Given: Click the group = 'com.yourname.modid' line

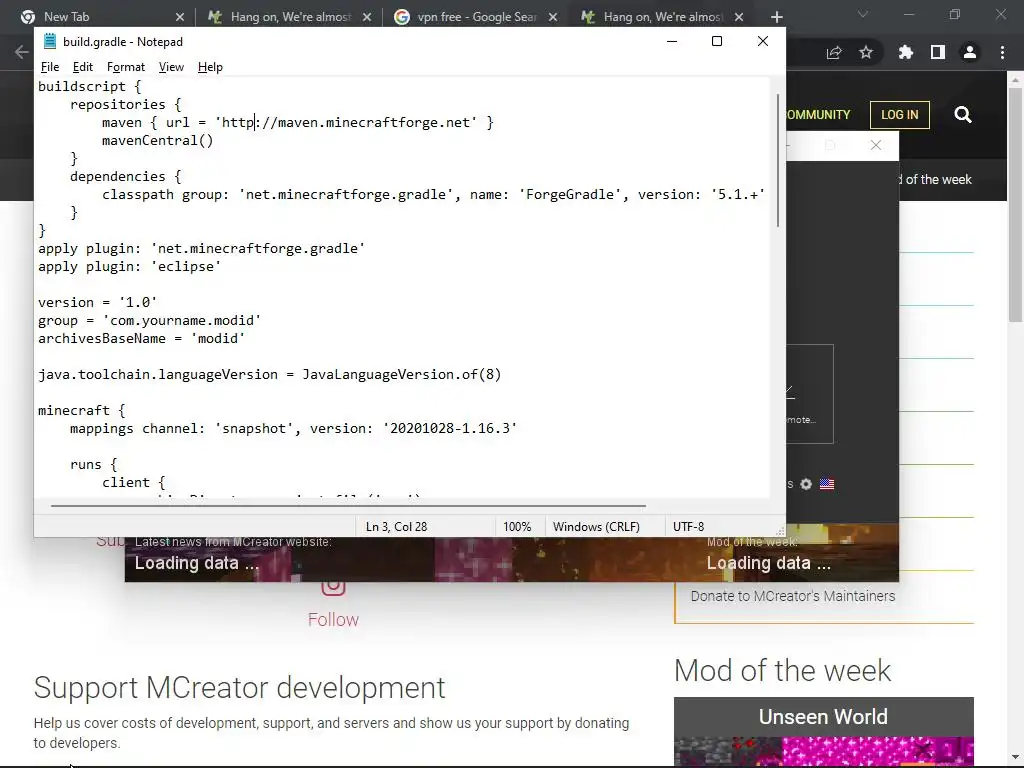Looking at the screenshot, I should coord(150,321).
